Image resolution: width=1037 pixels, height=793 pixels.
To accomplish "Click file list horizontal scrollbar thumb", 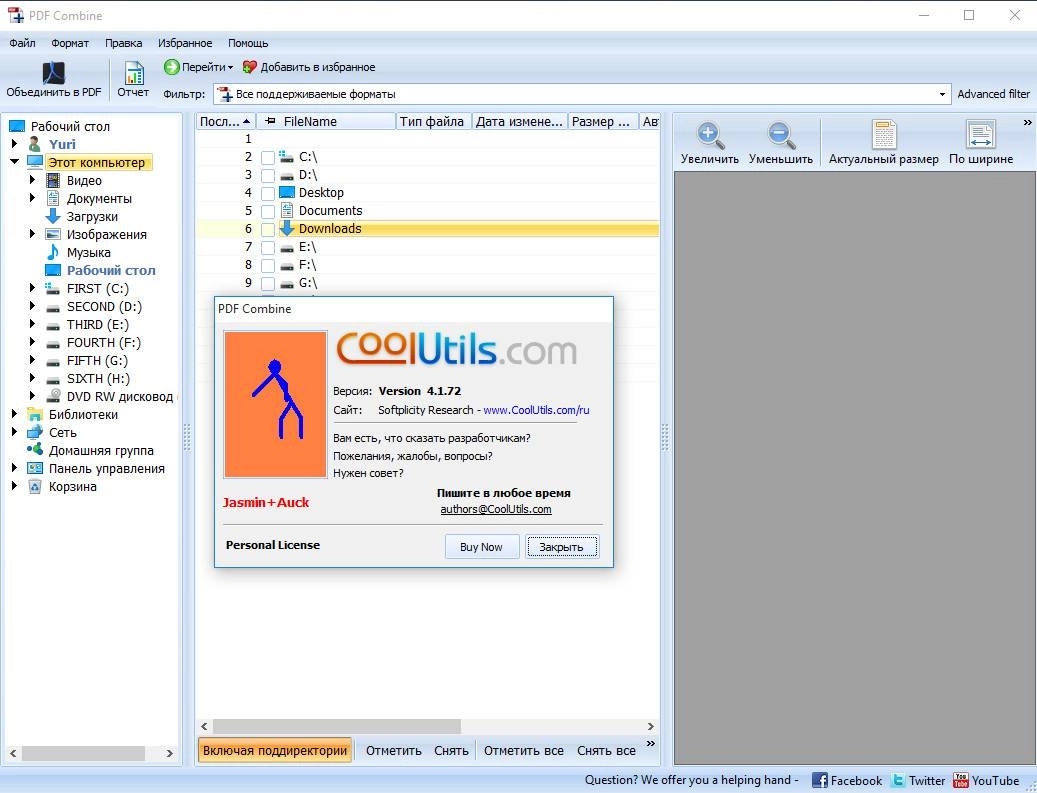I will tap(337, 726).
